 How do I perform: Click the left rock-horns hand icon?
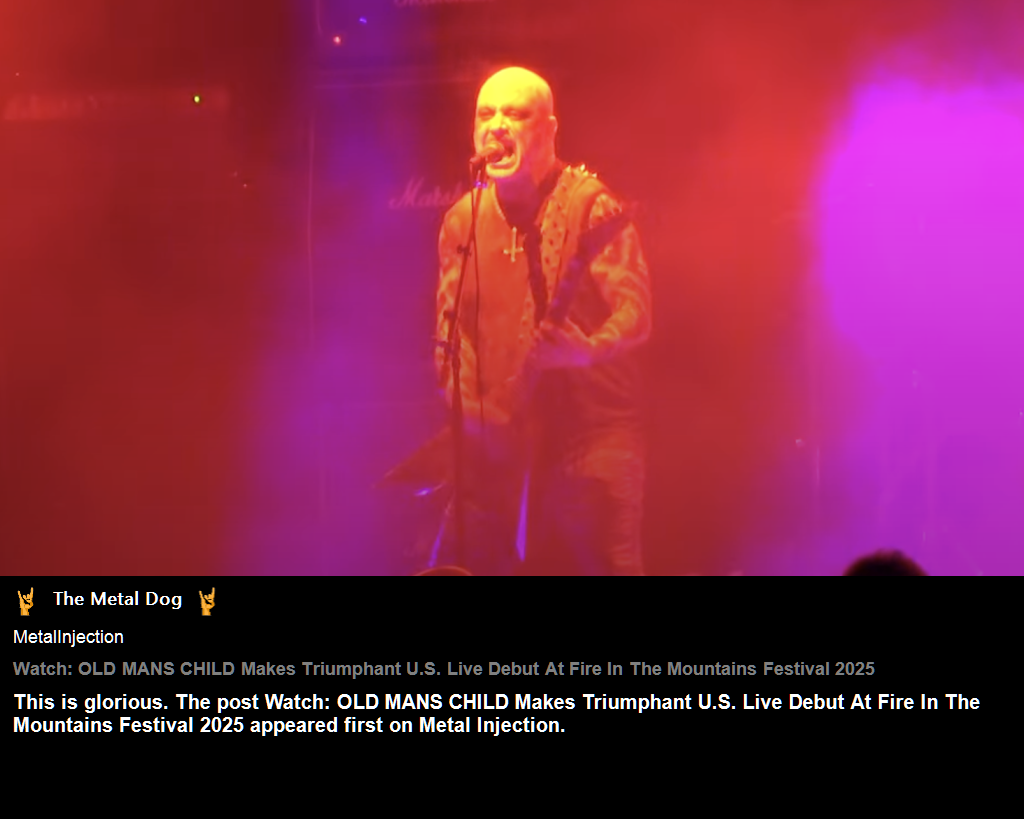click(25, 601)
